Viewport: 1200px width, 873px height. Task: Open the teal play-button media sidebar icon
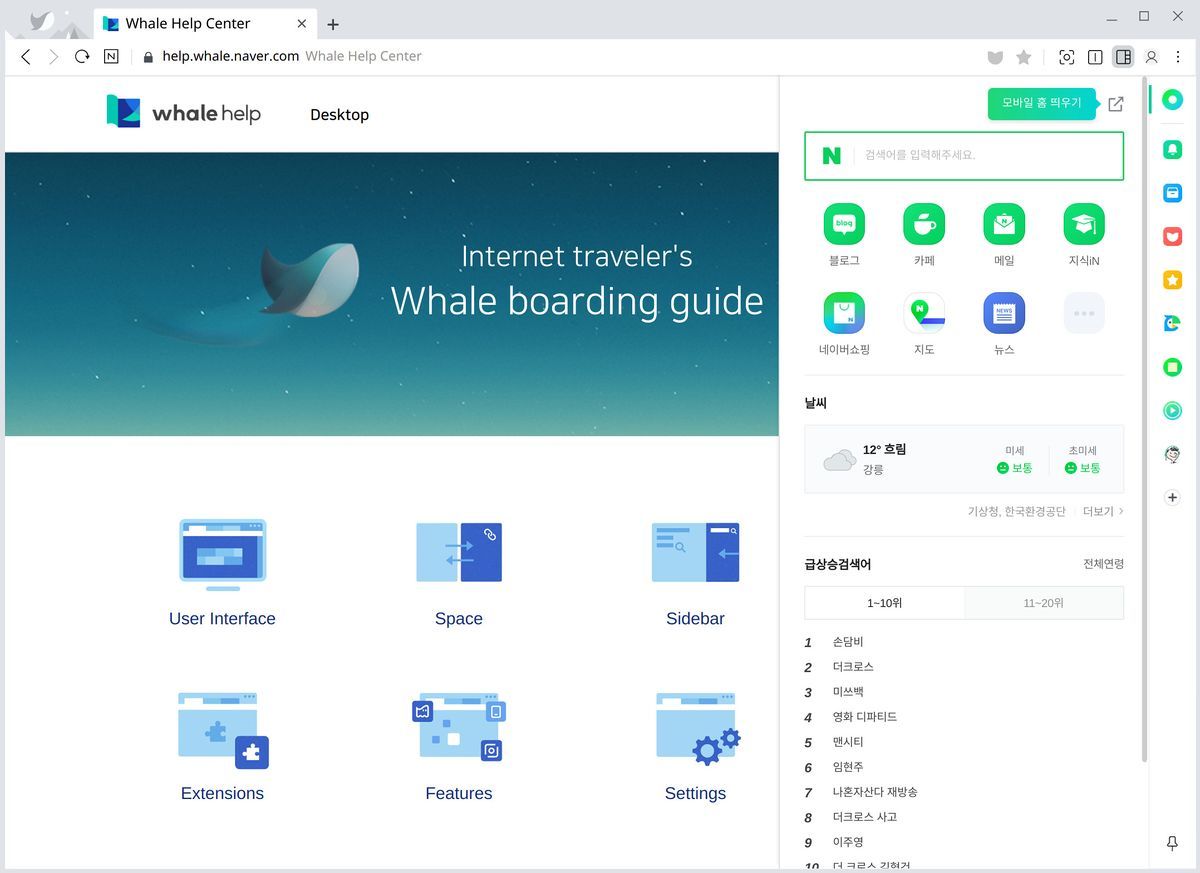(1173, 410)
